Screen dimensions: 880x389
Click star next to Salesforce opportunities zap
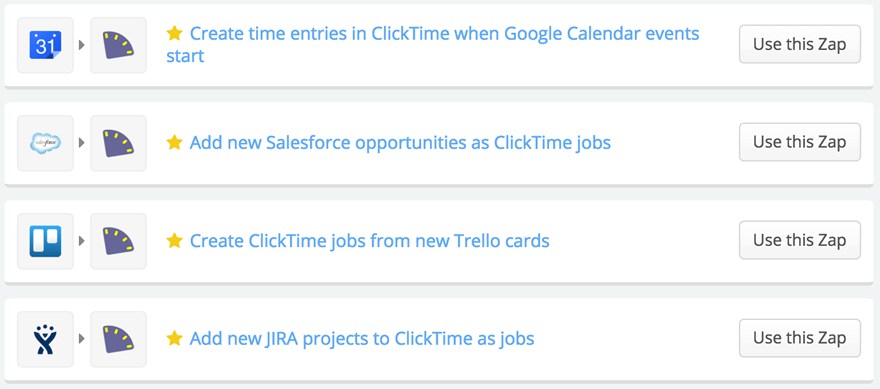(x=175, y=143)
